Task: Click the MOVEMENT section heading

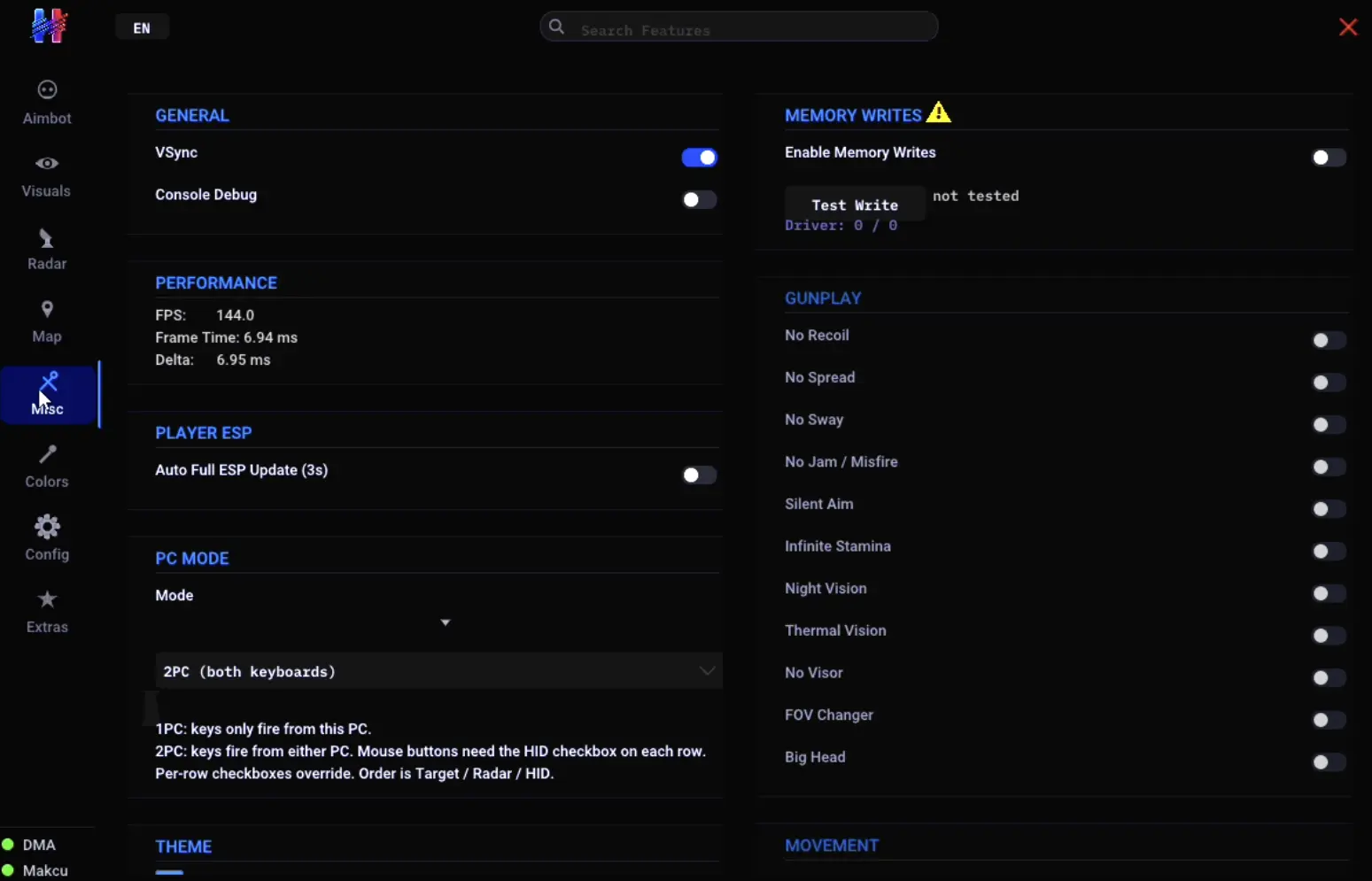Action: [x=832, y=846]
